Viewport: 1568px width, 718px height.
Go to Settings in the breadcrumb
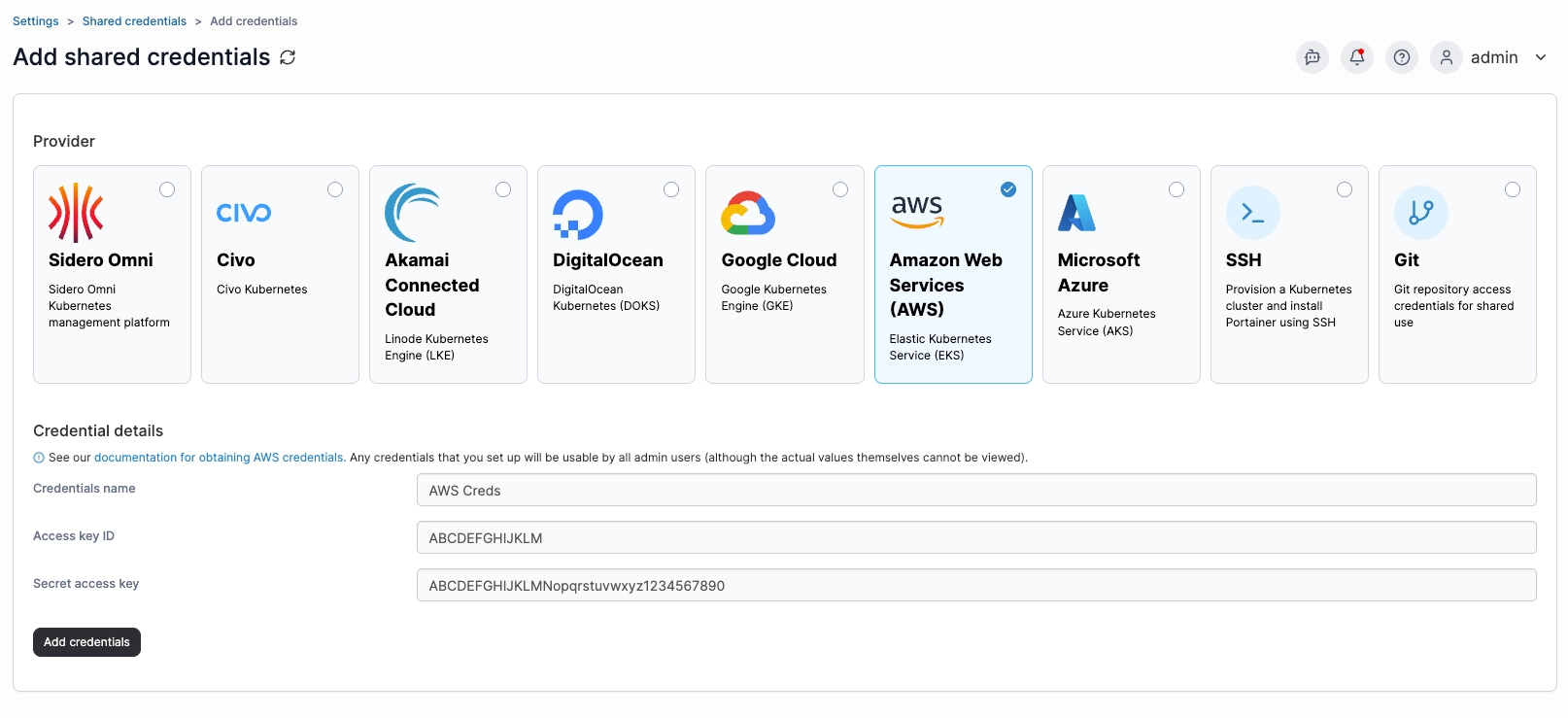click(36, 21)
